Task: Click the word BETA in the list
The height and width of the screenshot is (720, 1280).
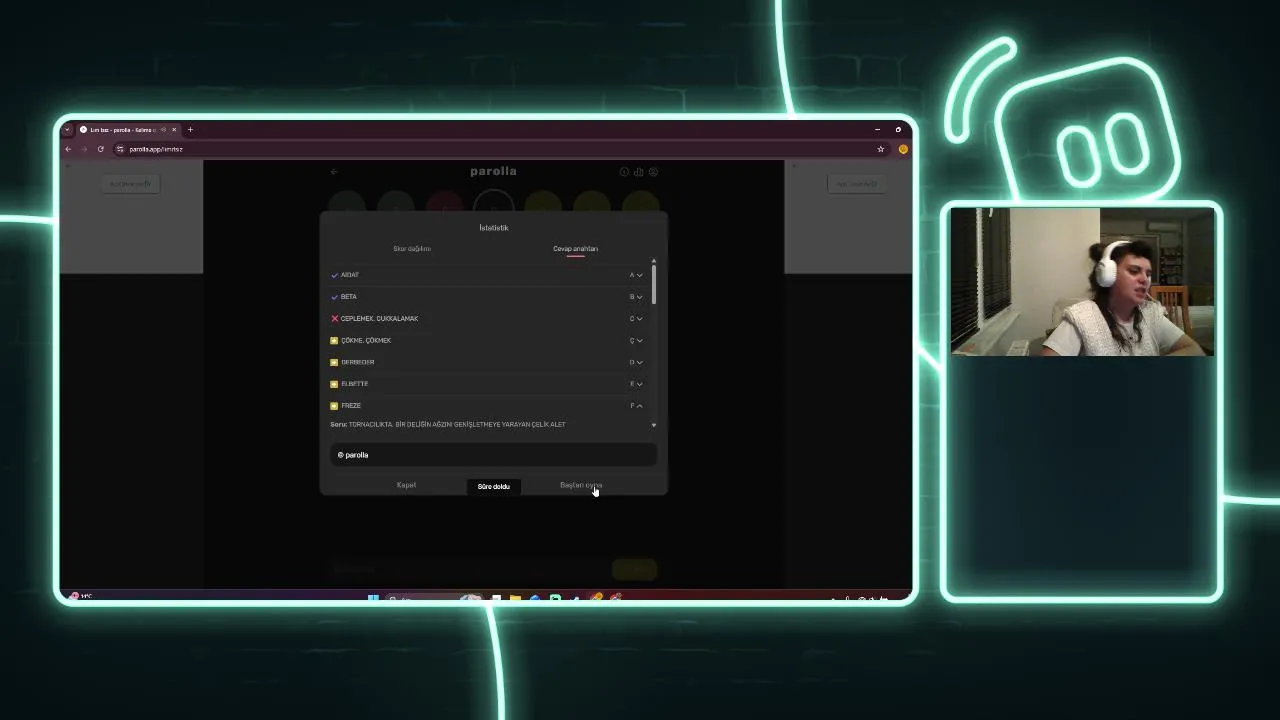Action: pos(349,297)
